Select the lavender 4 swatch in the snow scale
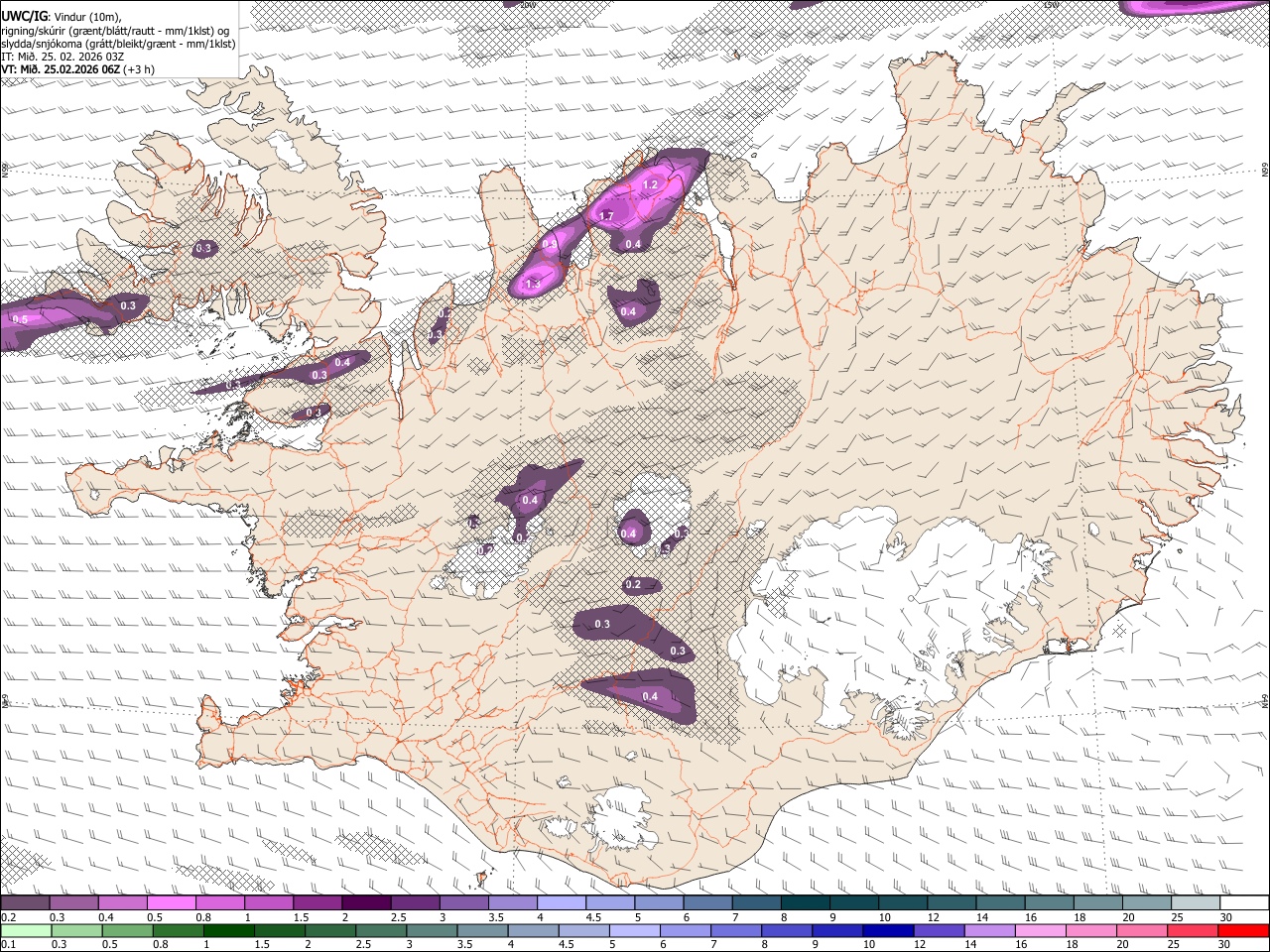Viewport: 1270px width, 952px height. (561, 902)
